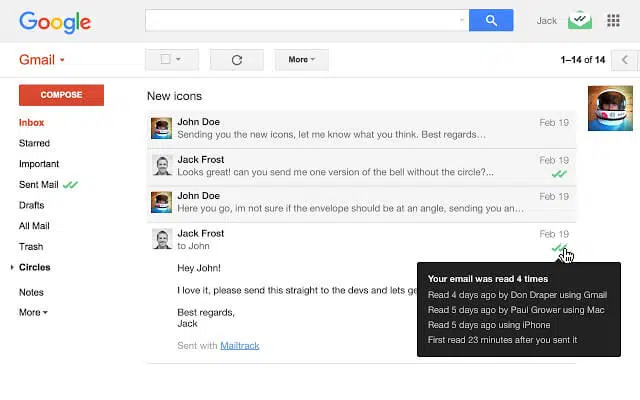Refresh the inbox with reload icon
The image size is (640, 400).
[x=237, y=60]
